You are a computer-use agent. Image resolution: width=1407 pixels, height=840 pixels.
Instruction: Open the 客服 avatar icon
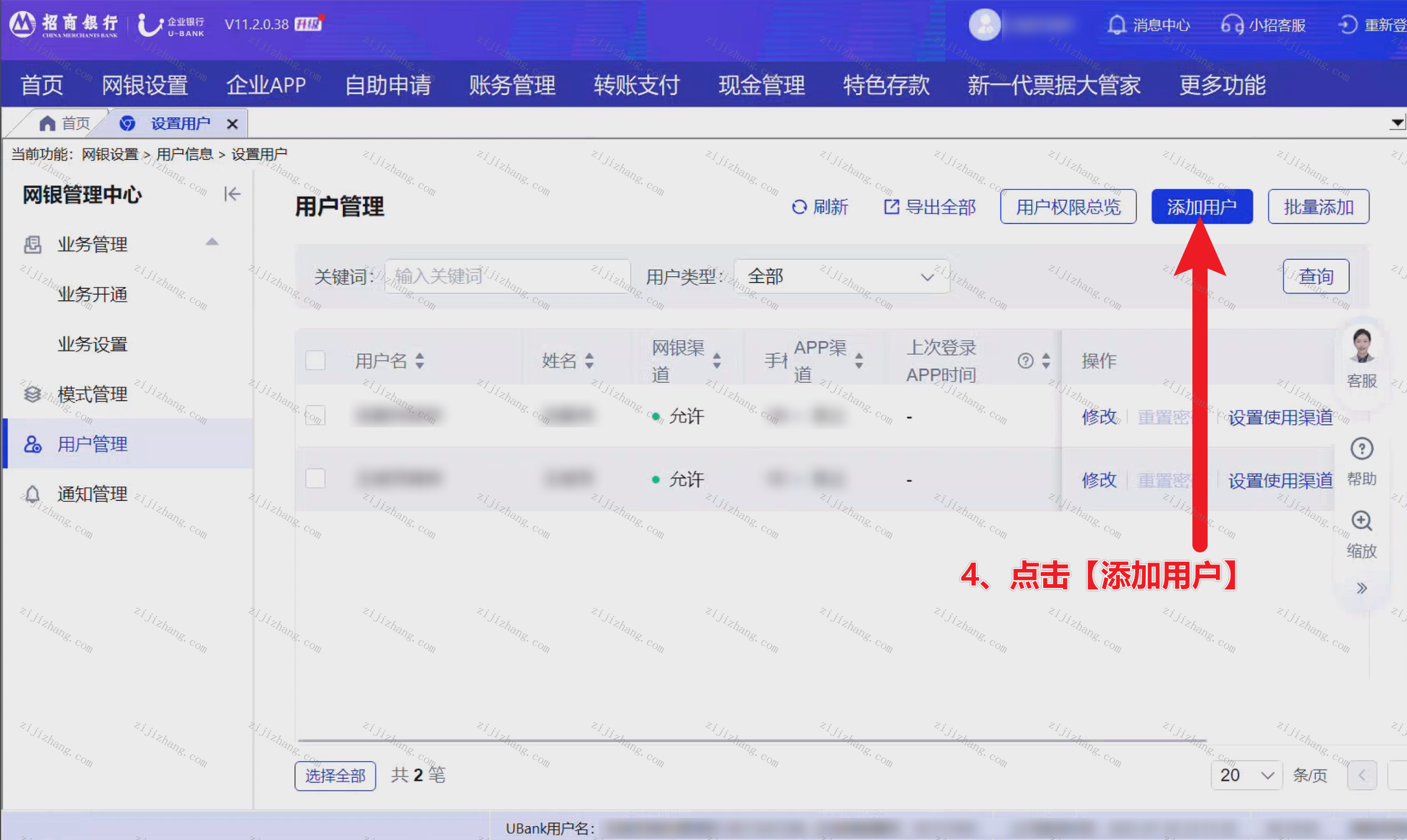pos(1362,345)
